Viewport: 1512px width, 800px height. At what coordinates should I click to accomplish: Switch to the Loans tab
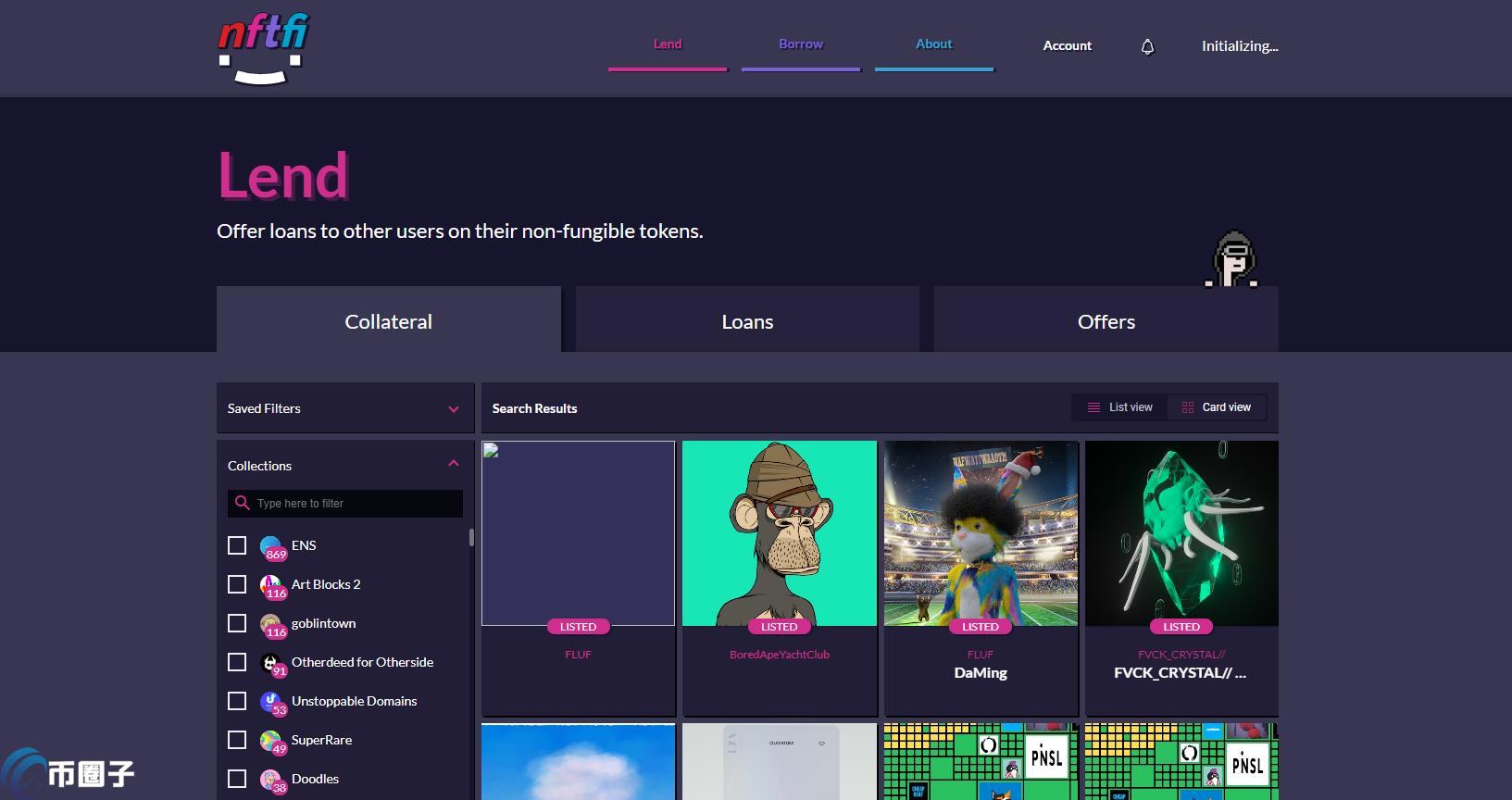(x=747, y=319)
